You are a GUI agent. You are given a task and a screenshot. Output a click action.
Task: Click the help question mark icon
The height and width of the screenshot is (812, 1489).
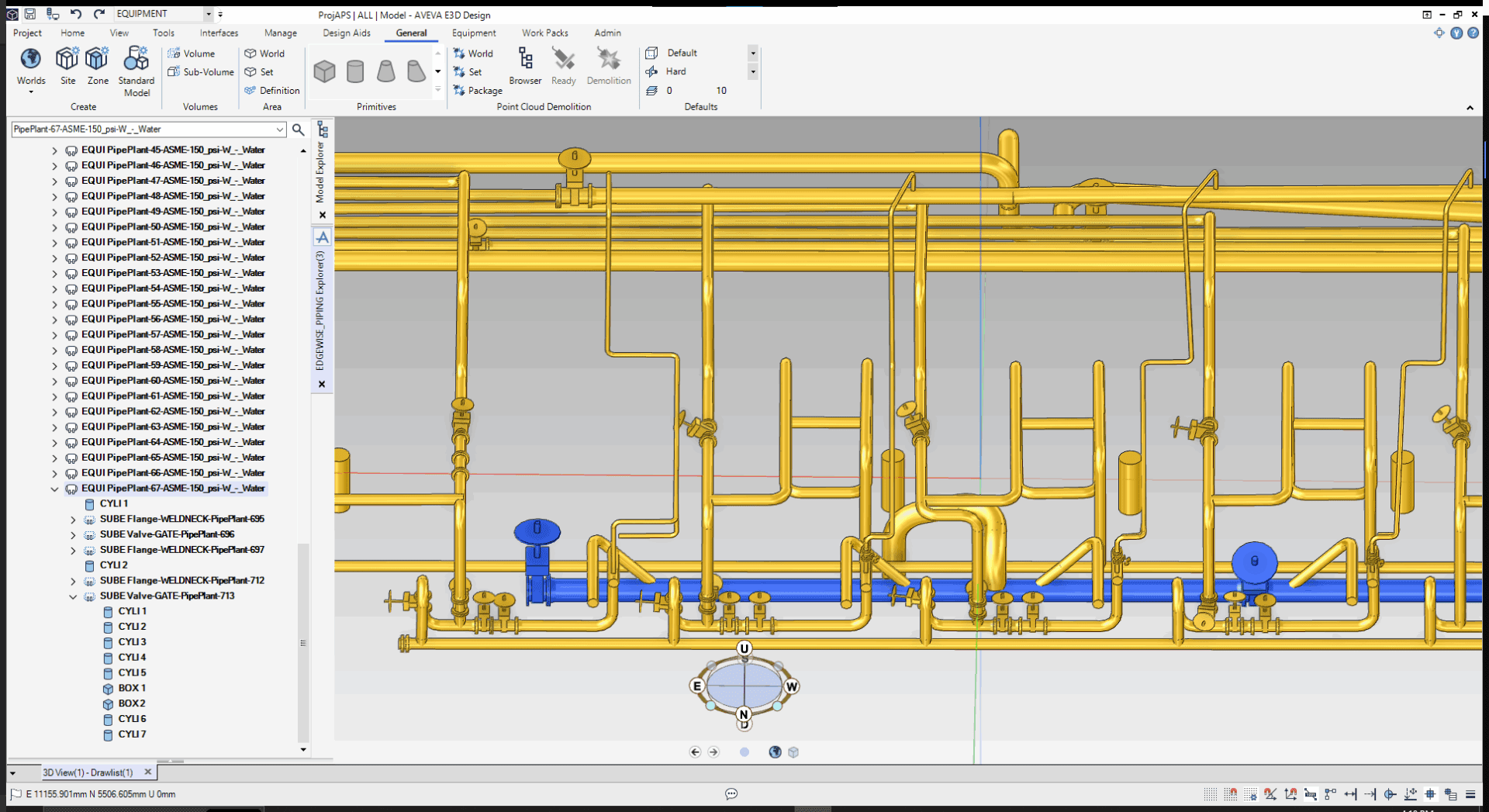click(1473, 33)
